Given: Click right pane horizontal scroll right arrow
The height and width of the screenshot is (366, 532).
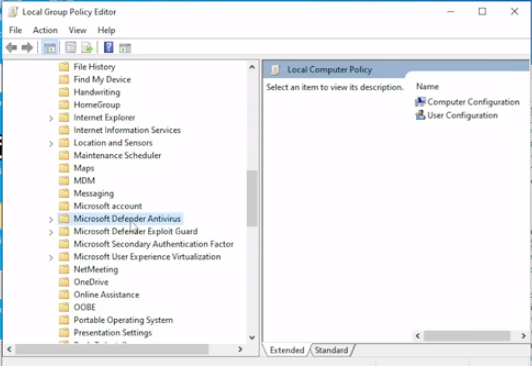Looking at the screenshot, I should click(524, 336).
